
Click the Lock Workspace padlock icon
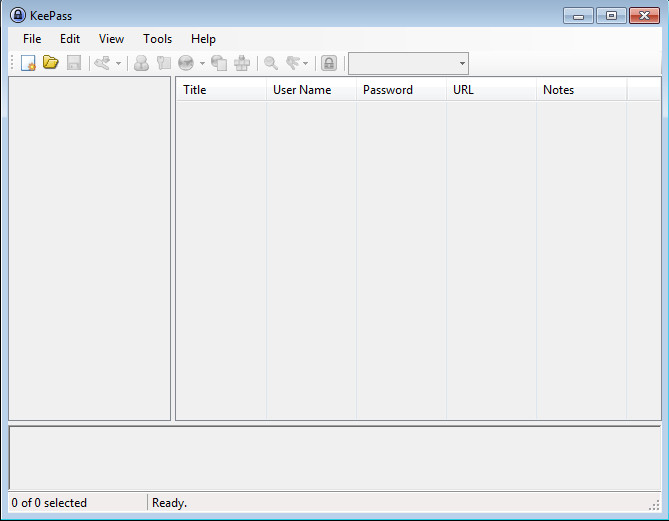(x=329, y=63)
